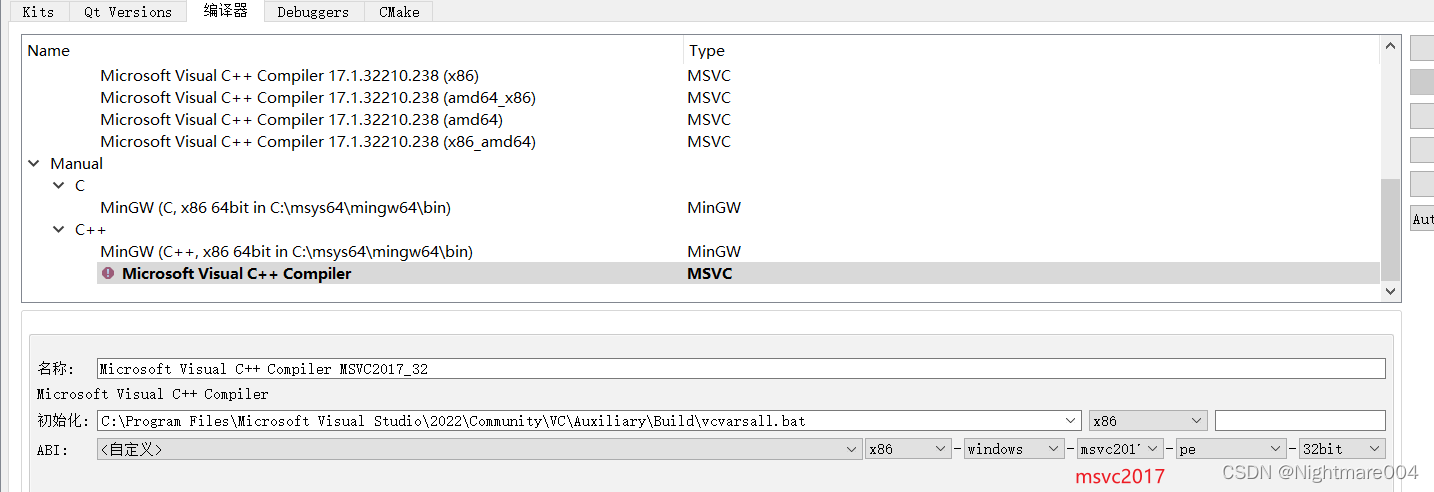Viewport: 1434px width, 492px height.
Task: Open the ABI x86 architecture dropdown
Action: 908,449
